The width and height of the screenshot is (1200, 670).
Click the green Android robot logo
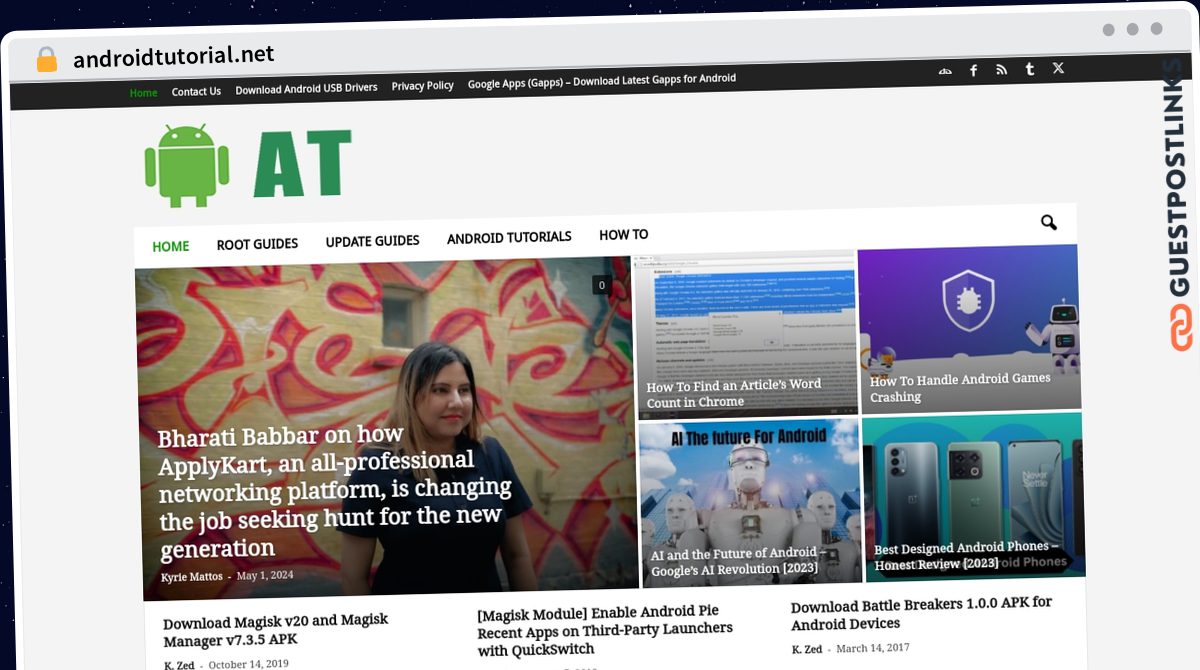tap(187, 166)
